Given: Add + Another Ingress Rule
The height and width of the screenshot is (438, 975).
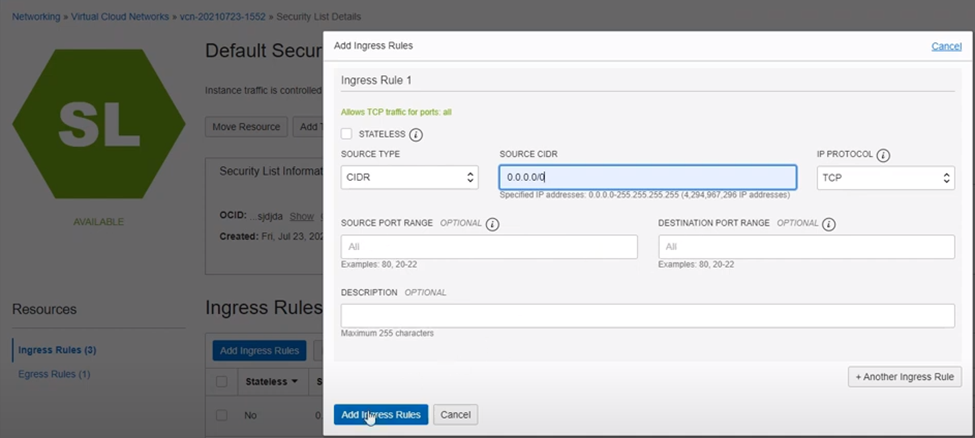Looking at the screenshot, I should click(905, 376).
